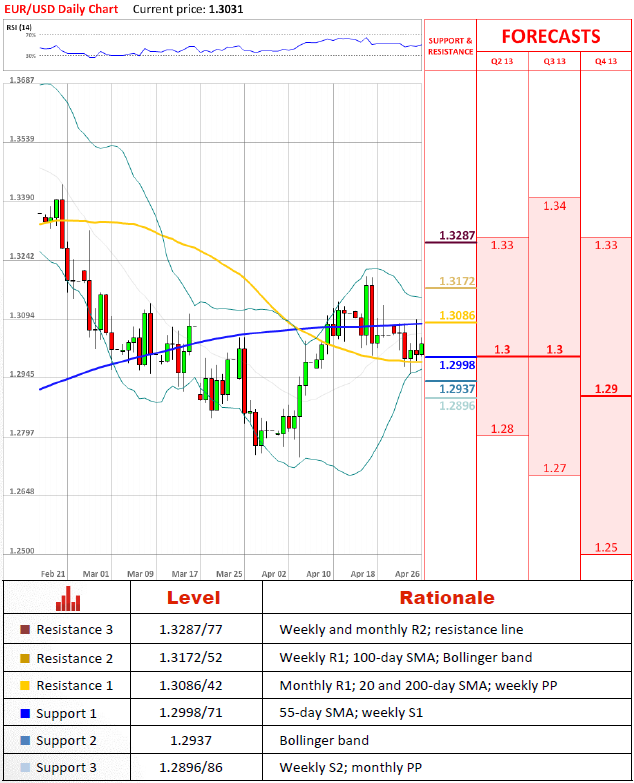
Task: Click the Support 1 blue color swatch
Action: tap(25, 713)
